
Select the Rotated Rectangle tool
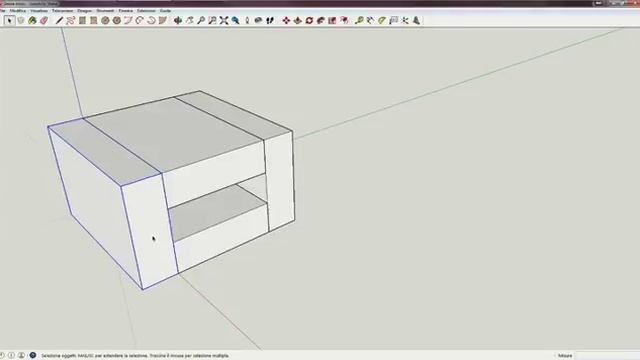coord(93,20)
